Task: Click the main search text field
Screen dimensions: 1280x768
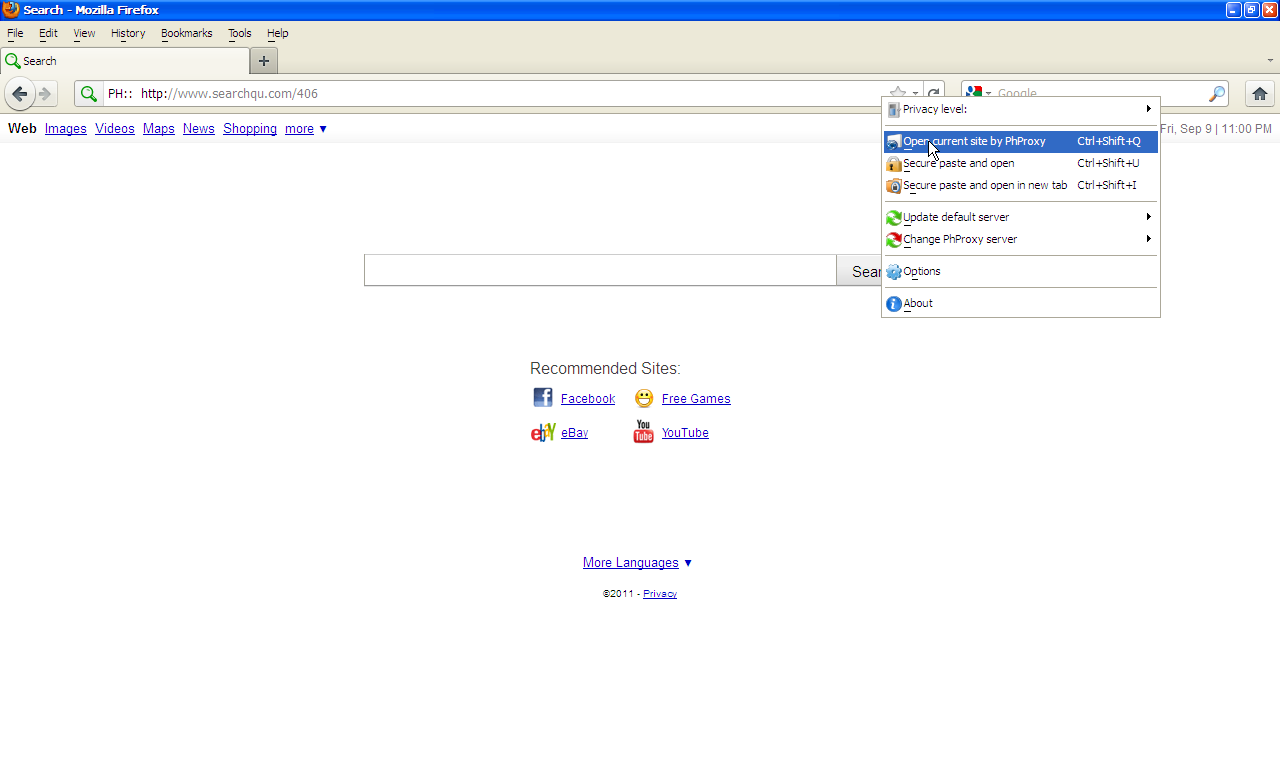Action: pyautogui.click(x=600, y=270)
